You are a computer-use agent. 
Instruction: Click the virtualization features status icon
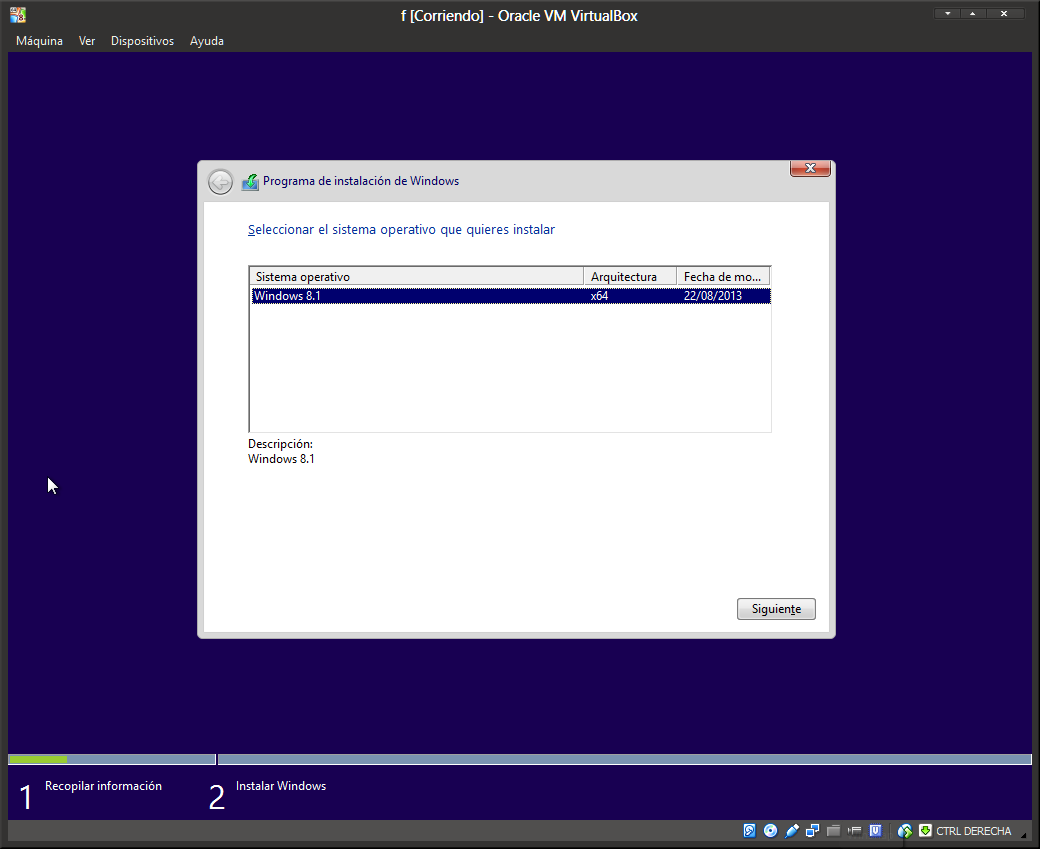tap(876, 830)
